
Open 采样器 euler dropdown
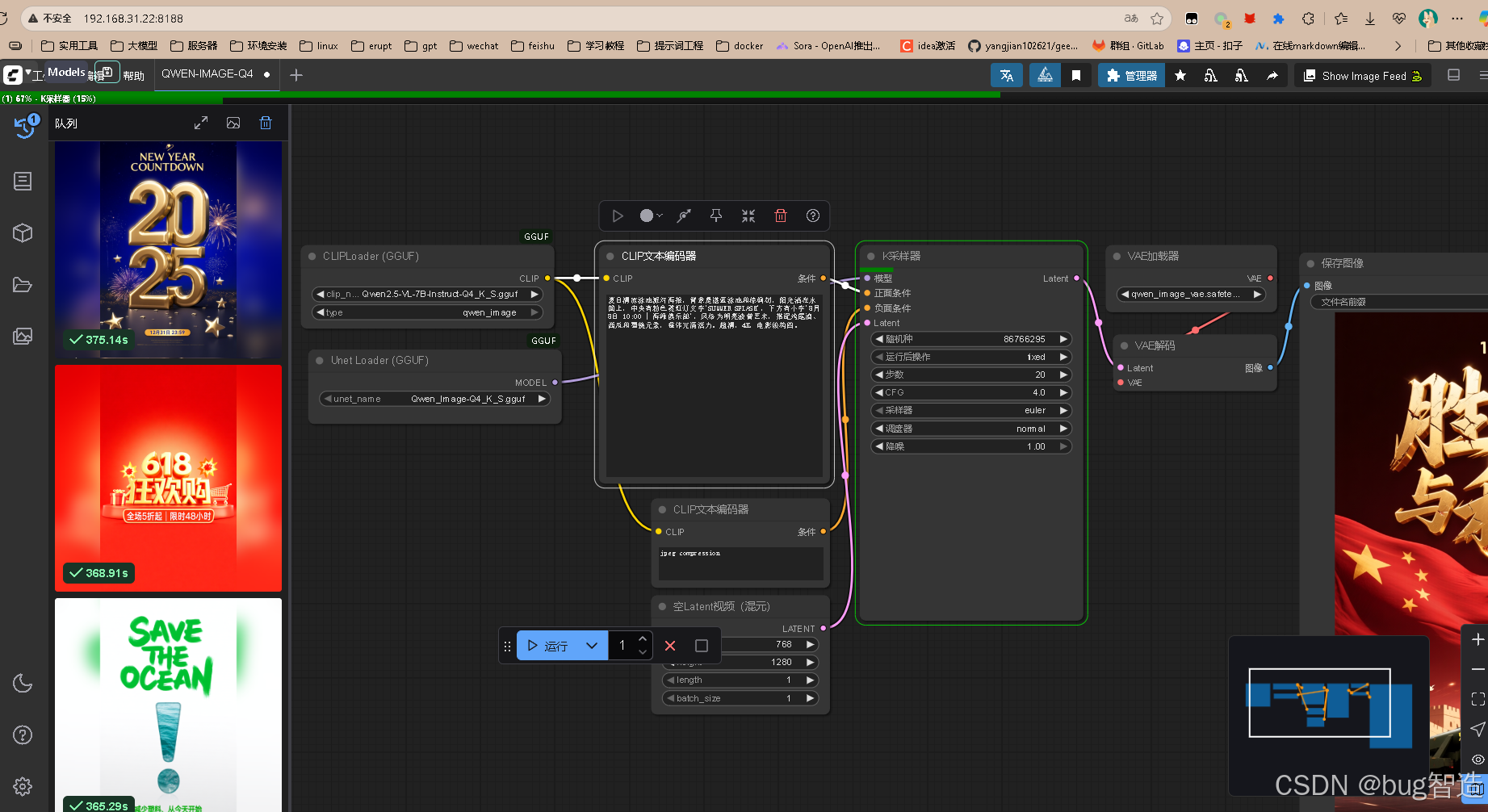[x=971, y=410]
